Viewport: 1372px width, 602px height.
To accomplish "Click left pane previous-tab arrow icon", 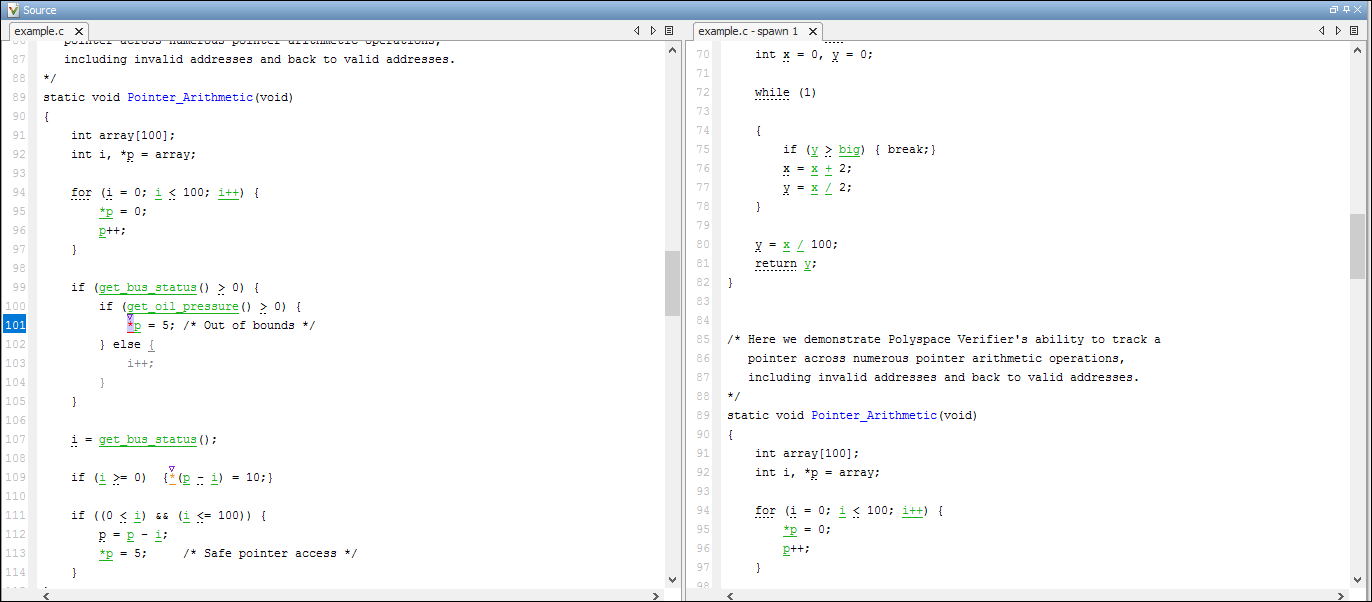I will point(637,31).
